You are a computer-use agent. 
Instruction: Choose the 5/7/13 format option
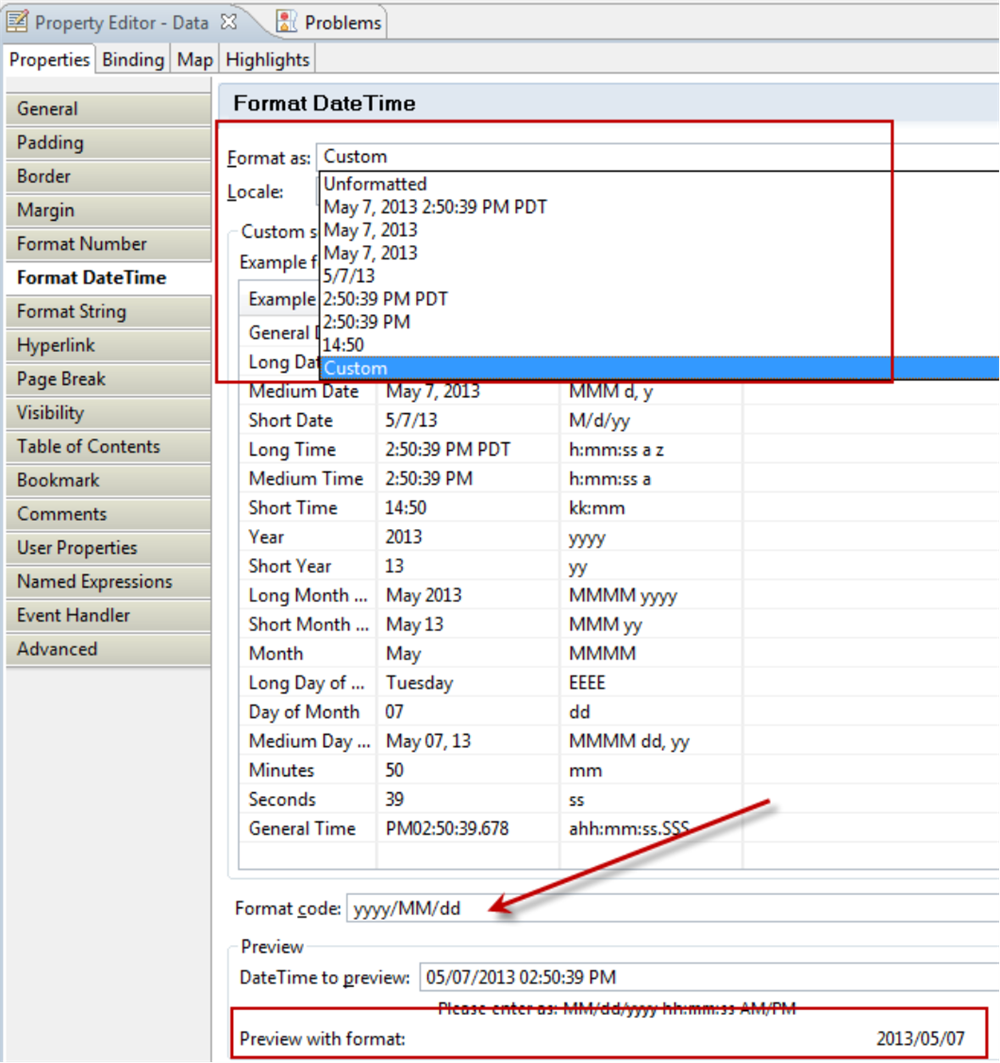[659, 276]
